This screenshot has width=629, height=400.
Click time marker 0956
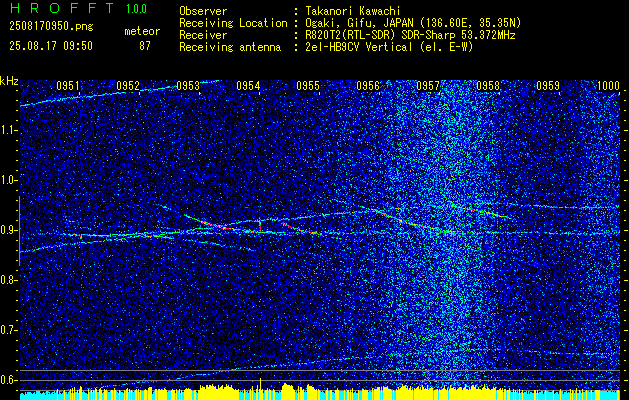[368, 86]
